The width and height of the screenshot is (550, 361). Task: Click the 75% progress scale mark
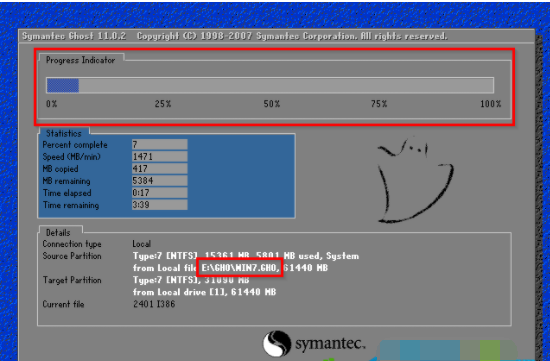[379, 104]
